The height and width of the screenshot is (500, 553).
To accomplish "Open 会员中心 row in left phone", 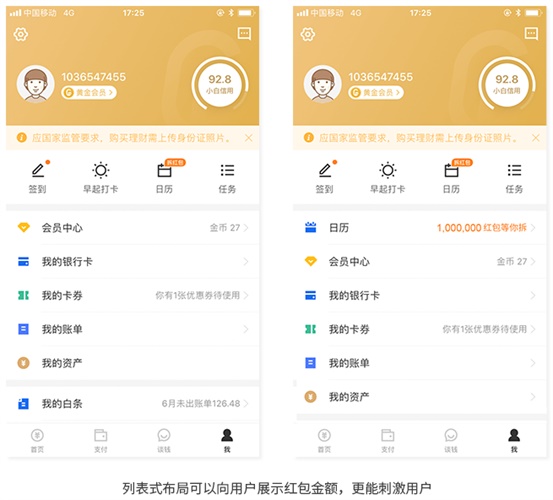I will 133,228.
